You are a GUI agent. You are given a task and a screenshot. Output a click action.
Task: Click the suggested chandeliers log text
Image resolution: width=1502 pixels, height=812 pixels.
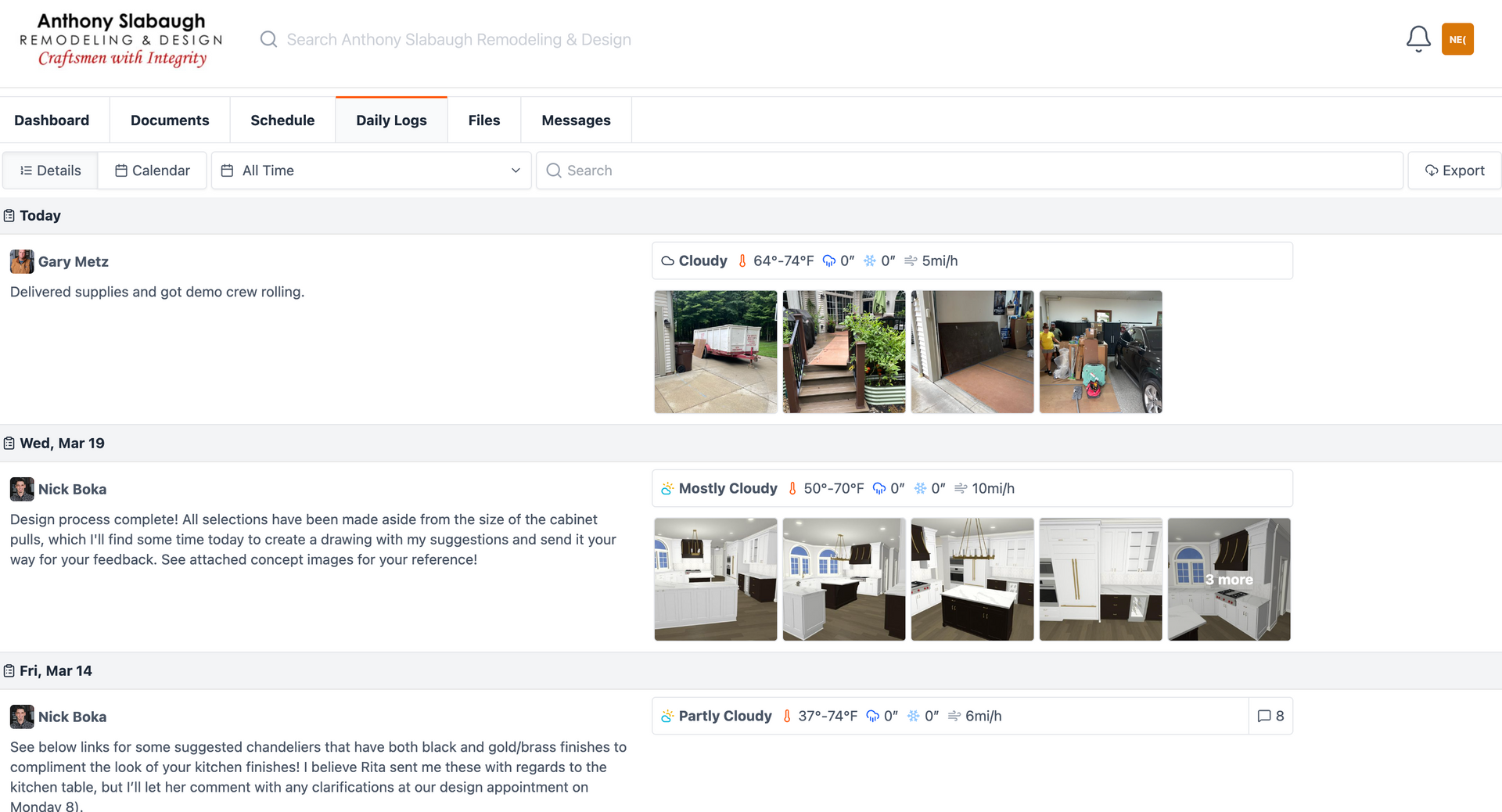click(x=318, y=778)
